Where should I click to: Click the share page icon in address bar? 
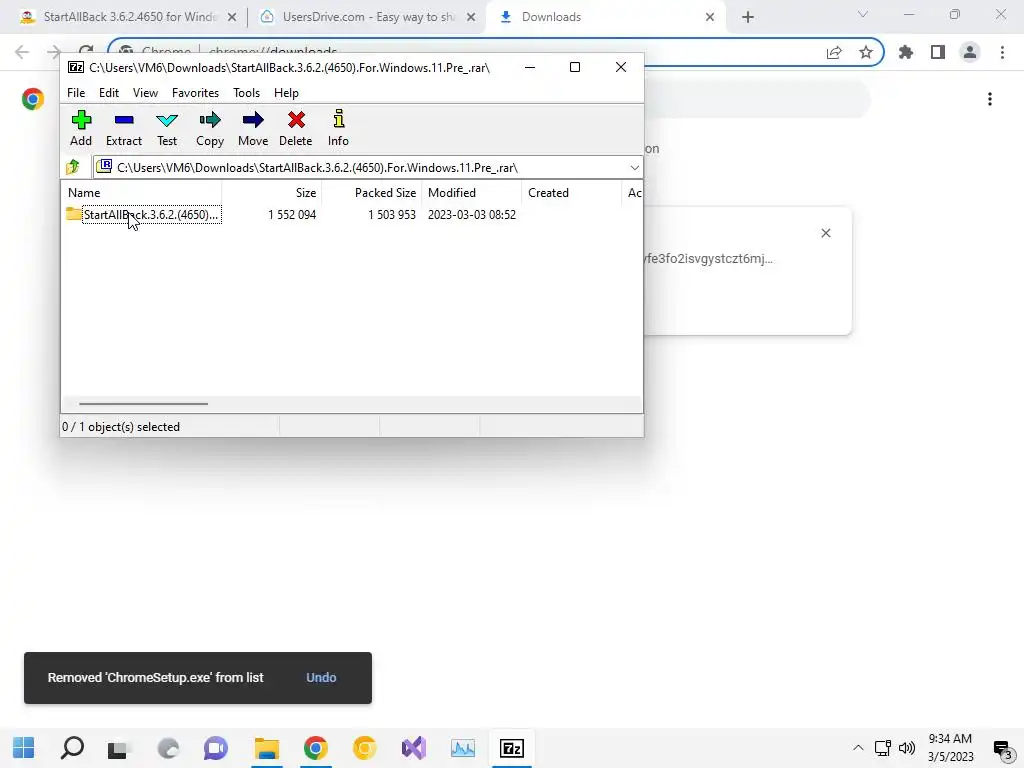(x=834, y=53)
